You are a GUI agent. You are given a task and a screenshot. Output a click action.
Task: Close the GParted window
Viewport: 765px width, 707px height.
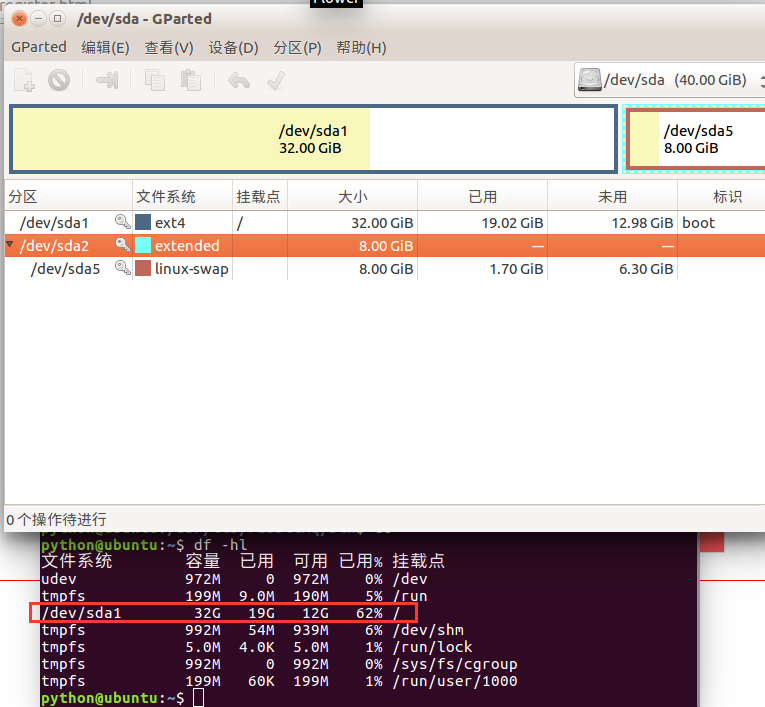click(20, 19)
